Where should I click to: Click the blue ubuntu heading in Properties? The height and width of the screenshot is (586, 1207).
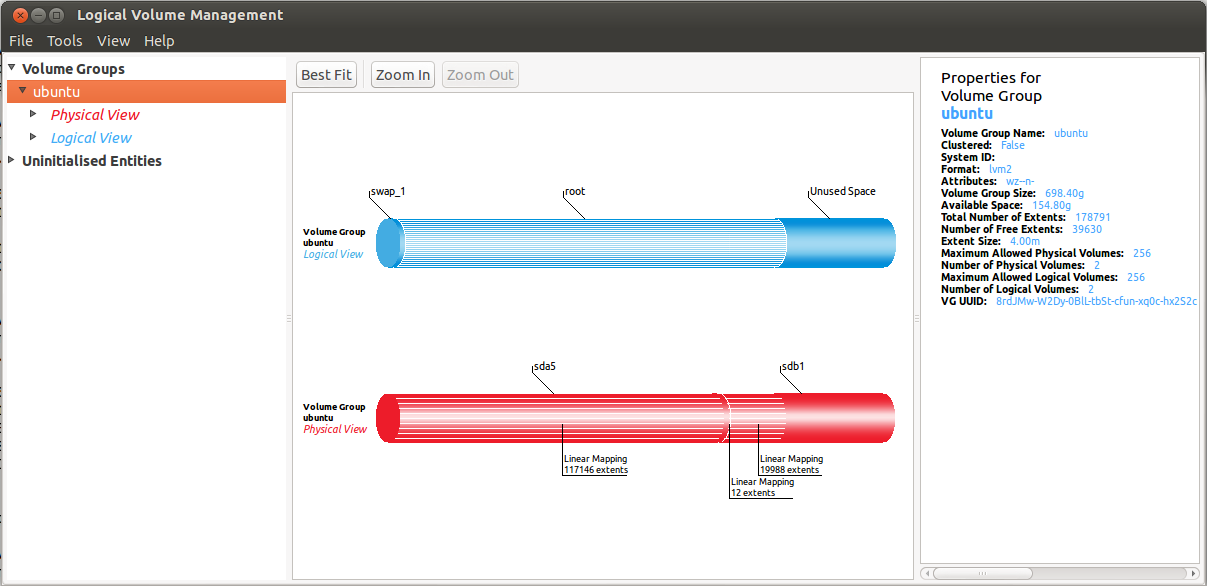coord(967,114)
